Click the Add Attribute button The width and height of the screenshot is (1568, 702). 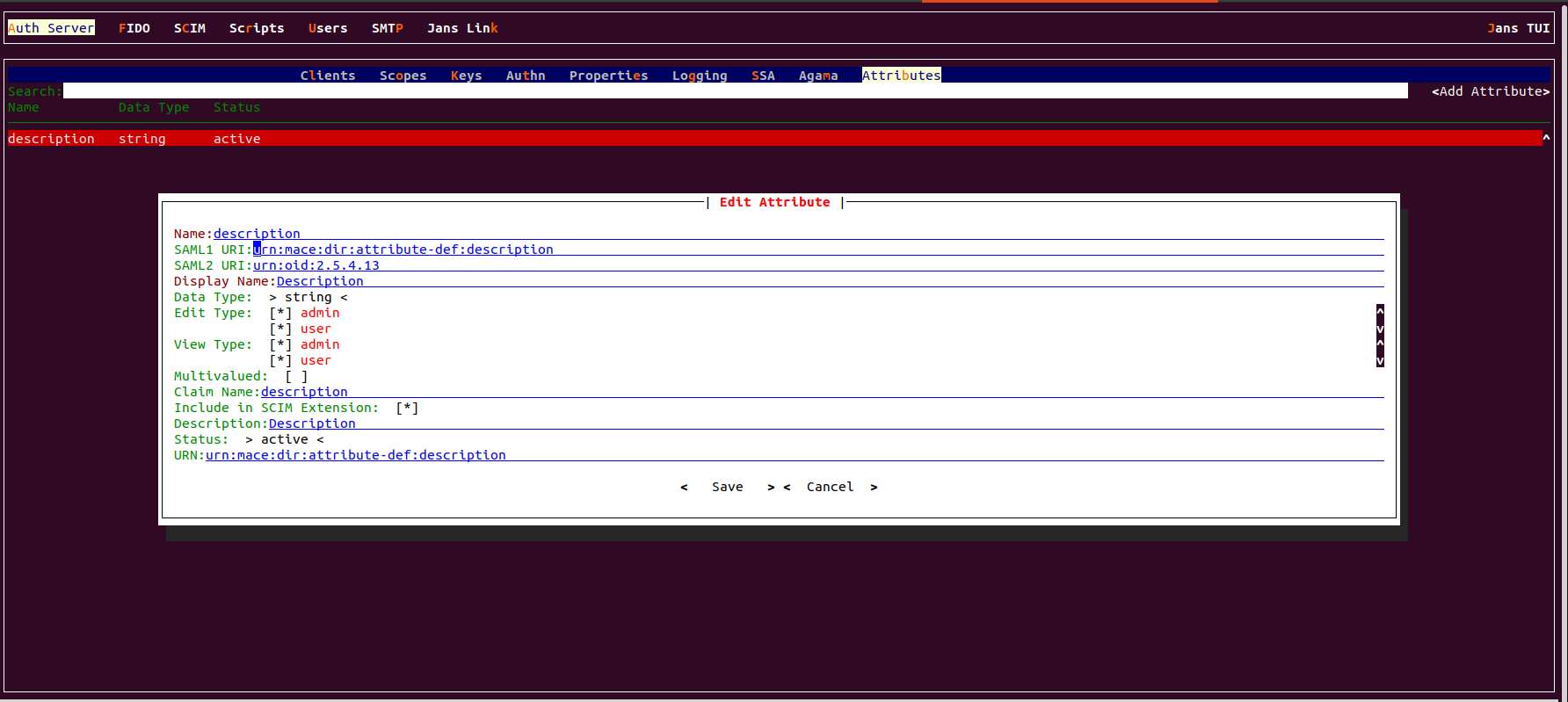(1490, 91)
